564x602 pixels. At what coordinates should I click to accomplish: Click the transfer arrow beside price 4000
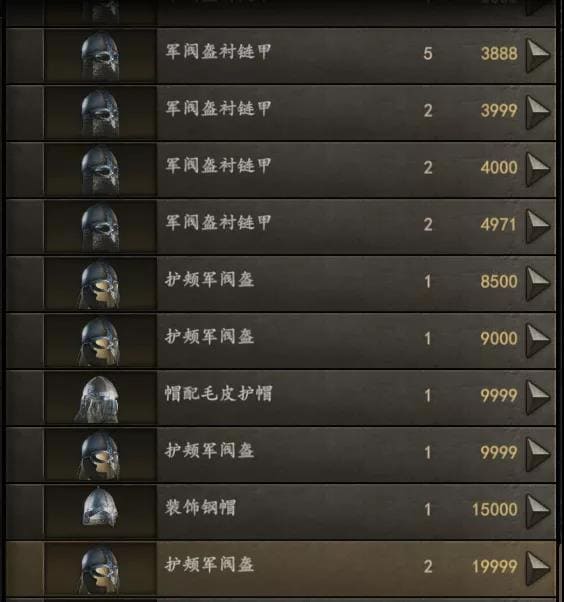(x=538, y=169)
